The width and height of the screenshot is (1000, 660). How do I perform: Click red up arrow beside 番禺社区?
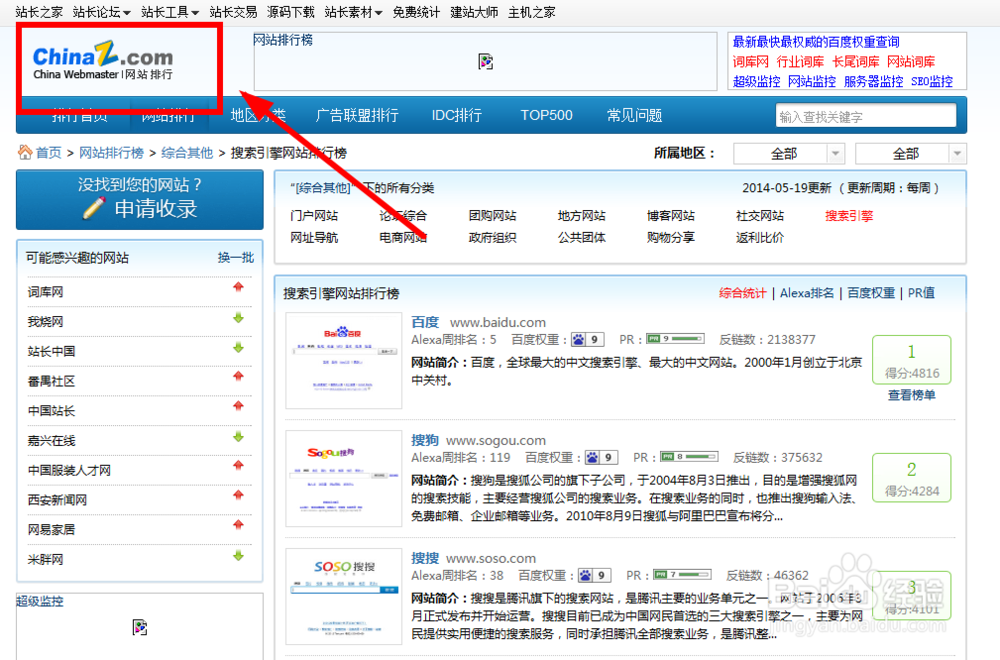pyautogui.click(x=239, y=376)
